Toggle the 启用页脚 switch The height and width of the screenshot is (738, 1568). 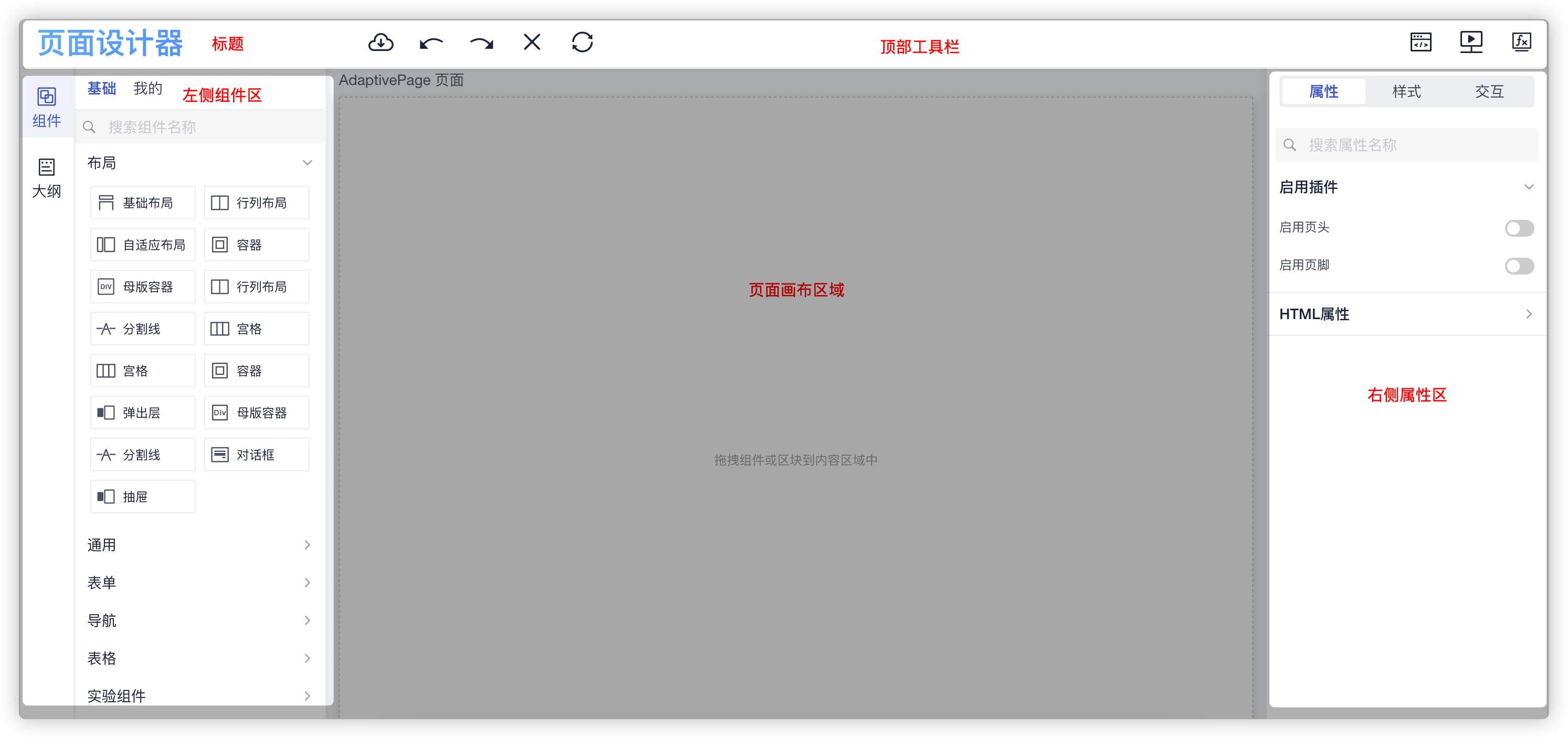click(1519, 266)
